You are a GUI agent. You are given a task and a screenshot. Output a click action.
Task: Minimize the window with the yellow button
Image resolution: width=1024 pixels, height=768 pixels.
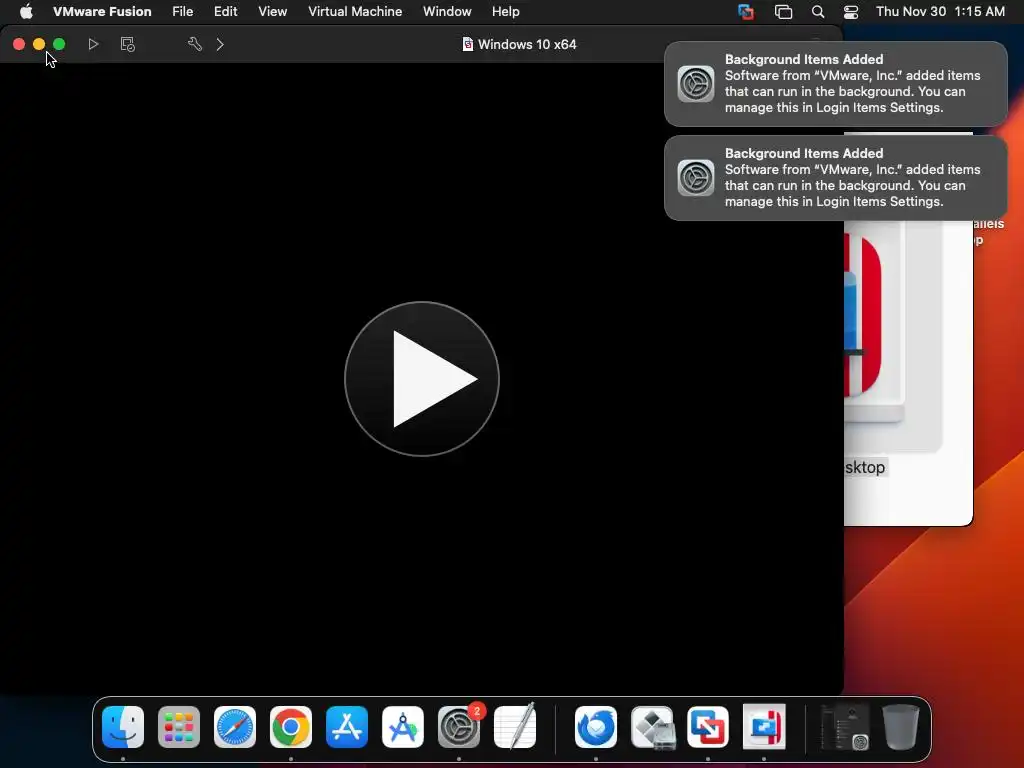[39, 44]
